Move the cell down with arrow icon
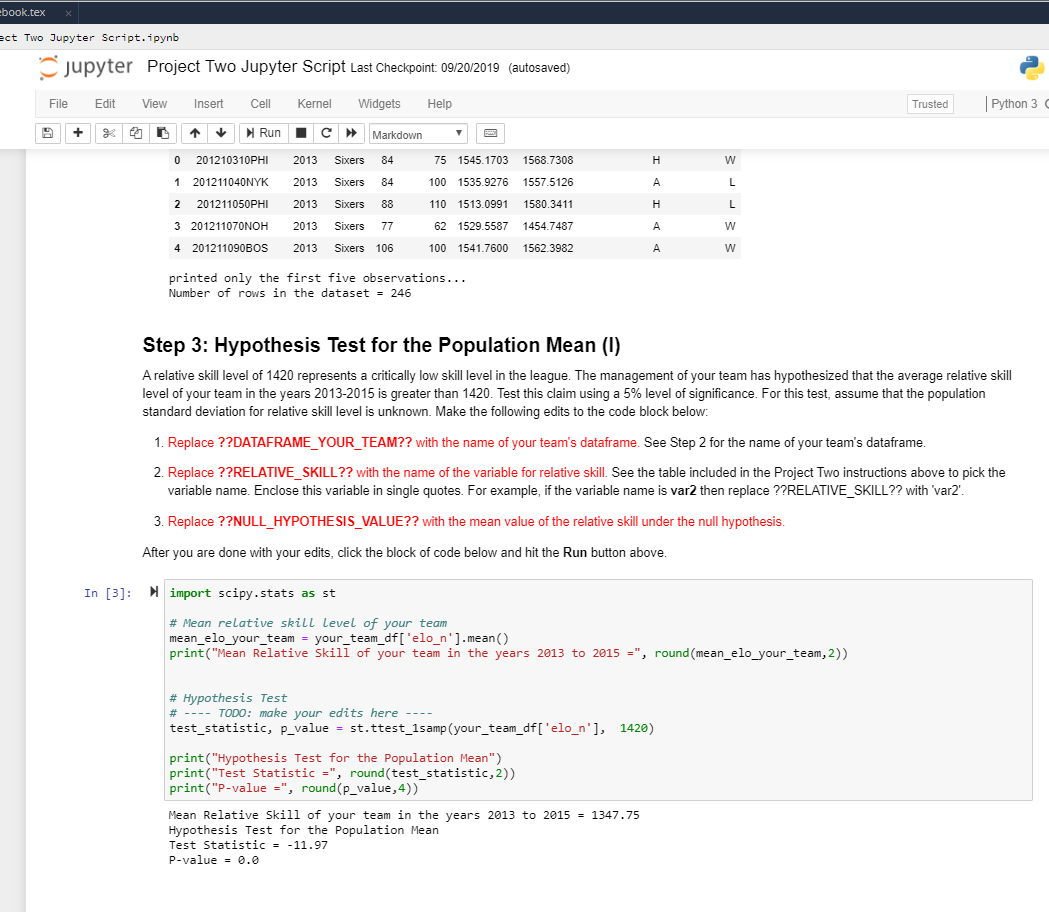Screen dimensions: 1049x912 pos(220,132)
